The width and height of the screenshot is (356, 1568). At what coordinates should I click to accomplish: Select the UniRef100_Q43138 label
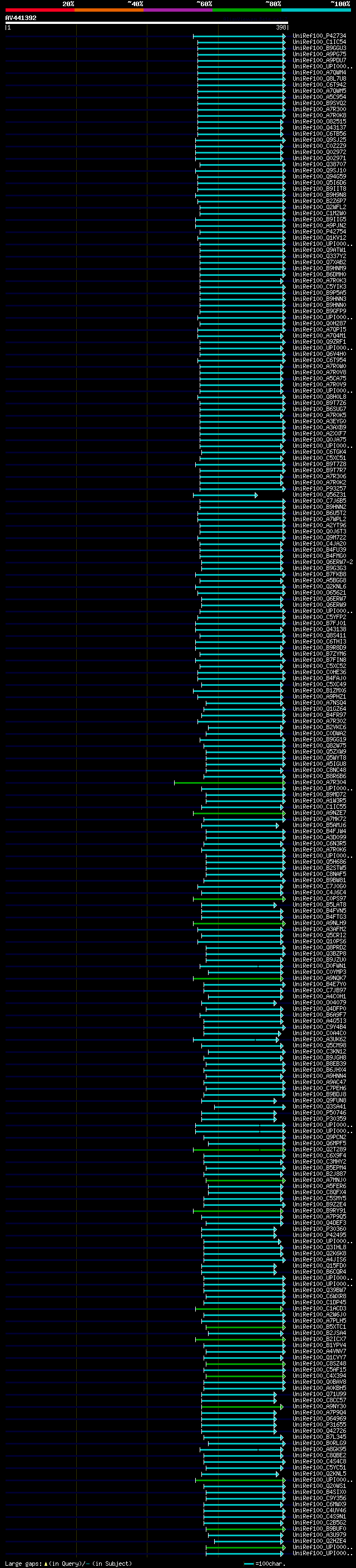(319, 630)
